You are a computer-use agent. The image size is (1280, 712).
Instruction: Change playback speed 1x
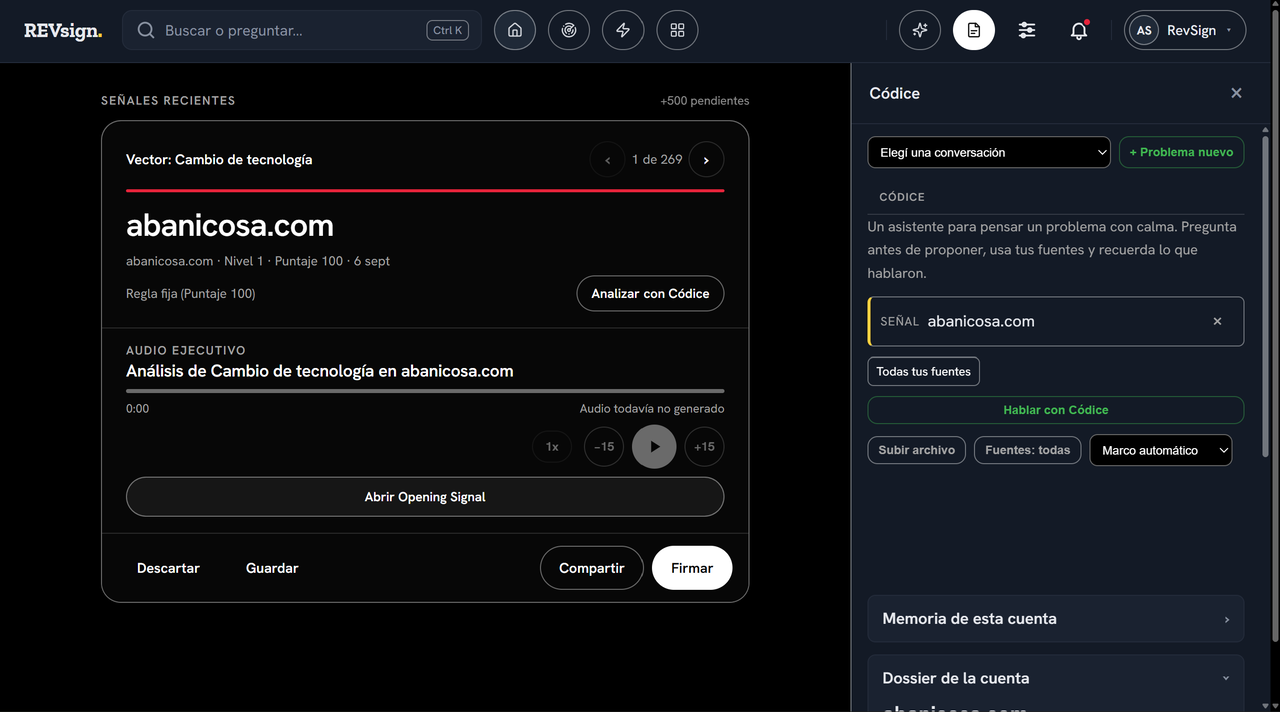(x=552, y=447)
